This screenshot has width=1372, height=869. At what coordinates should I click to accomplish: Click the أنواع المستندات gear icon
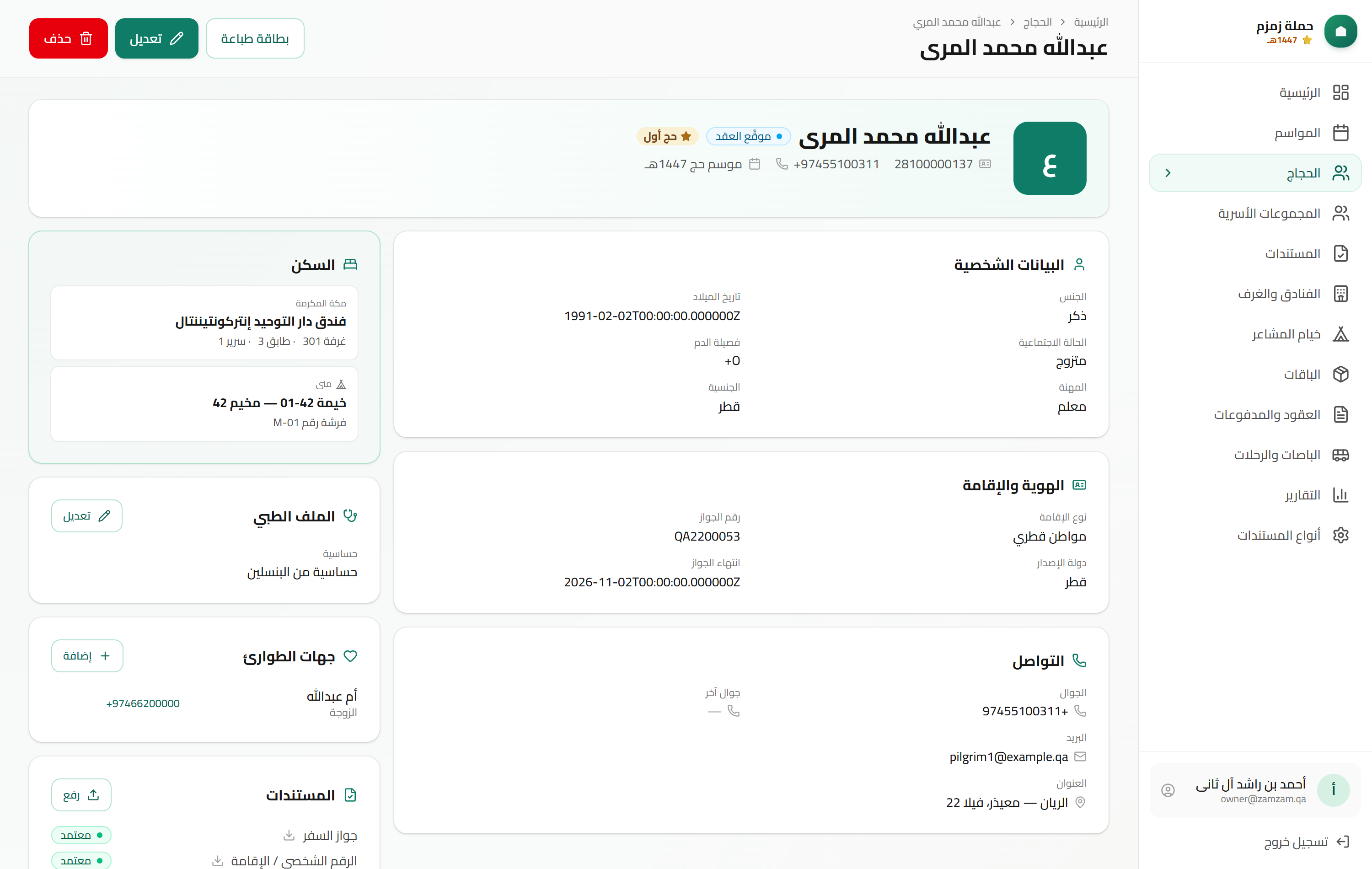tap(1340, 535)
